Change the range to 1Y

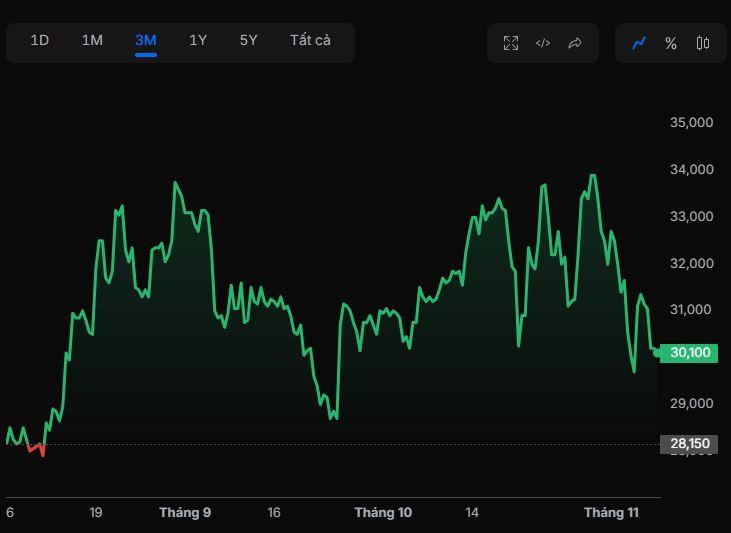pos(198,41)
